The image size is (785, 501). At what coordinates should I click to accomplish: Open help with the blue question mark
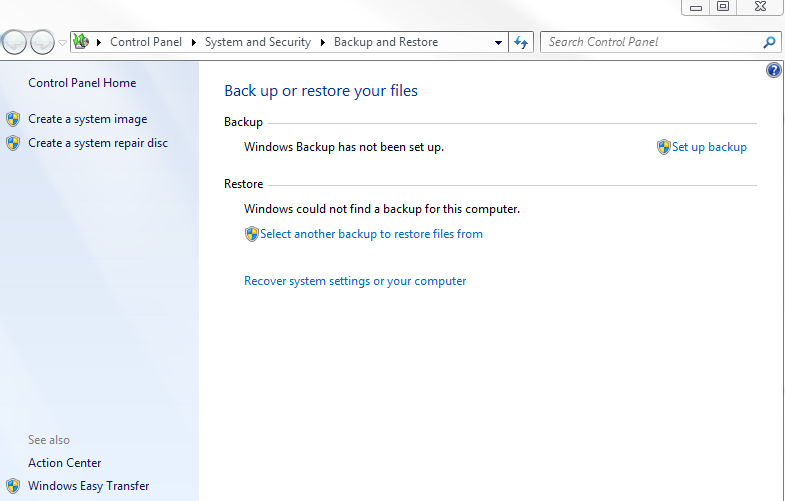773,71
